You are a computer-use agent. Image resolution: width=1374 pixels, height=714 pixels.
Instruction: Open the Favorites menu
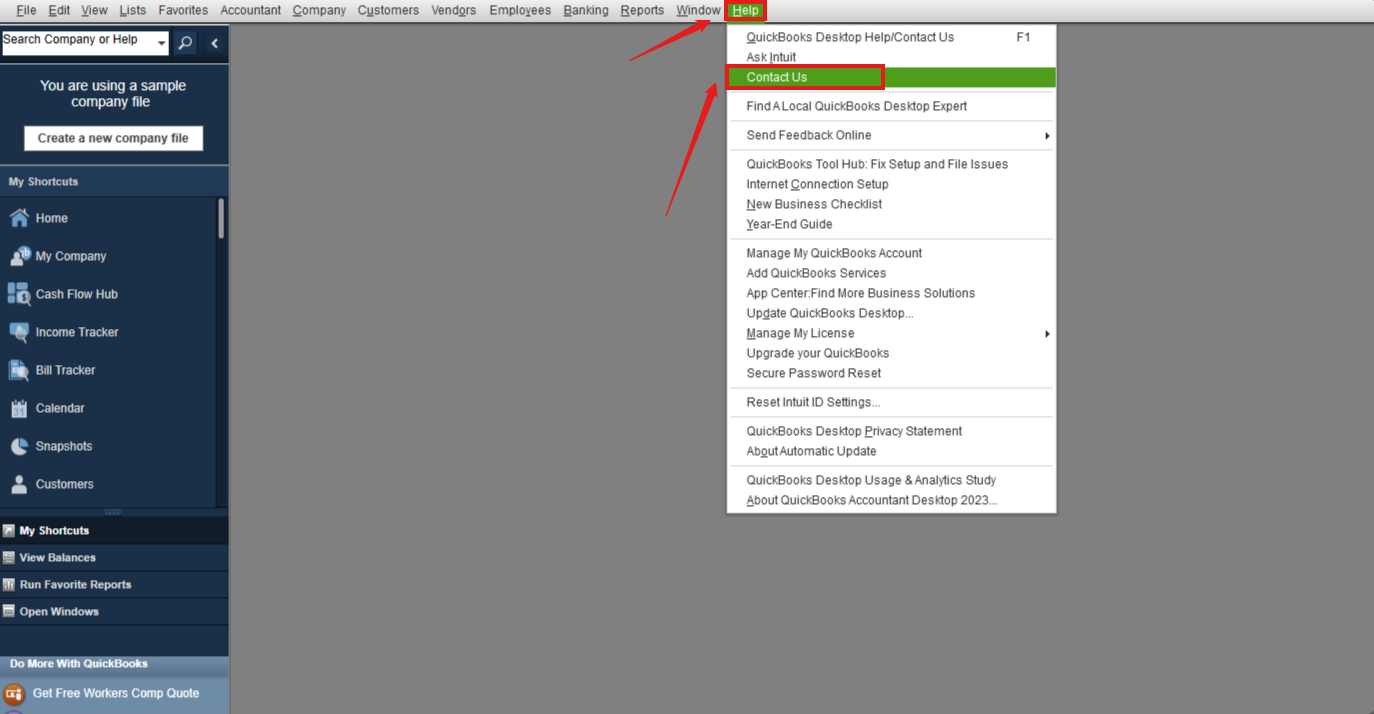tap(183, 10)
